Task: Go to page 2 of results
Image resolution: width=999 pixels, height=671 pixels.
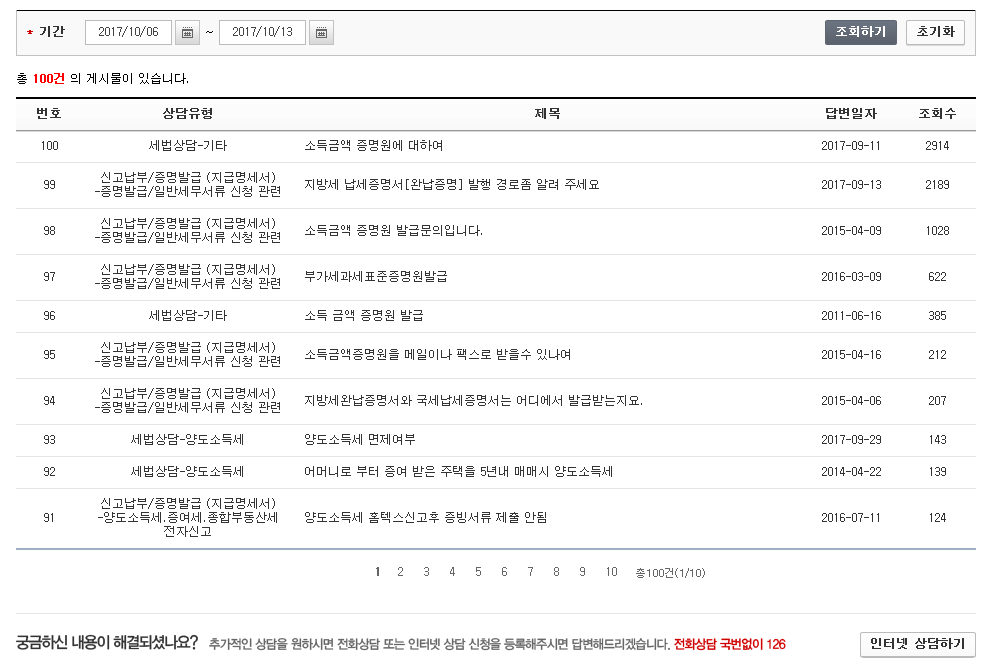Action: coord(400,572)
